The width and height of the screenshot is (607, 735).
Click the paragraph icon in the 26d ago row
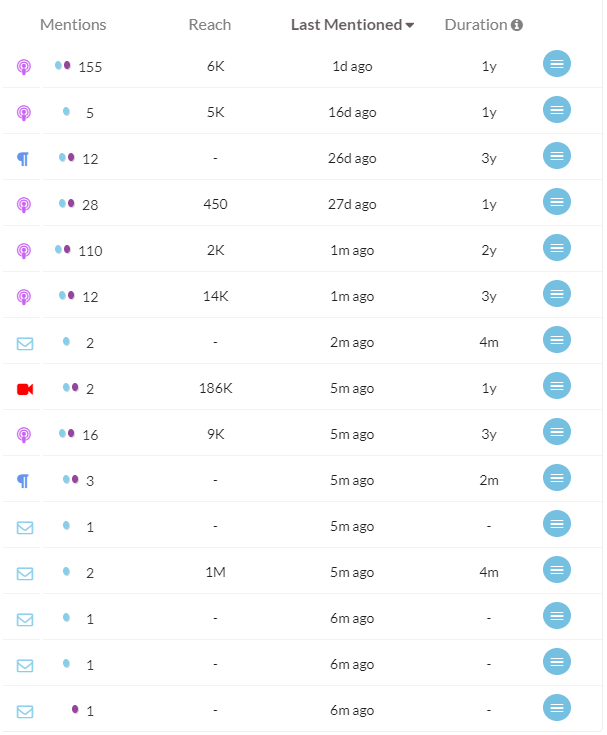click(x=23, y=159)
